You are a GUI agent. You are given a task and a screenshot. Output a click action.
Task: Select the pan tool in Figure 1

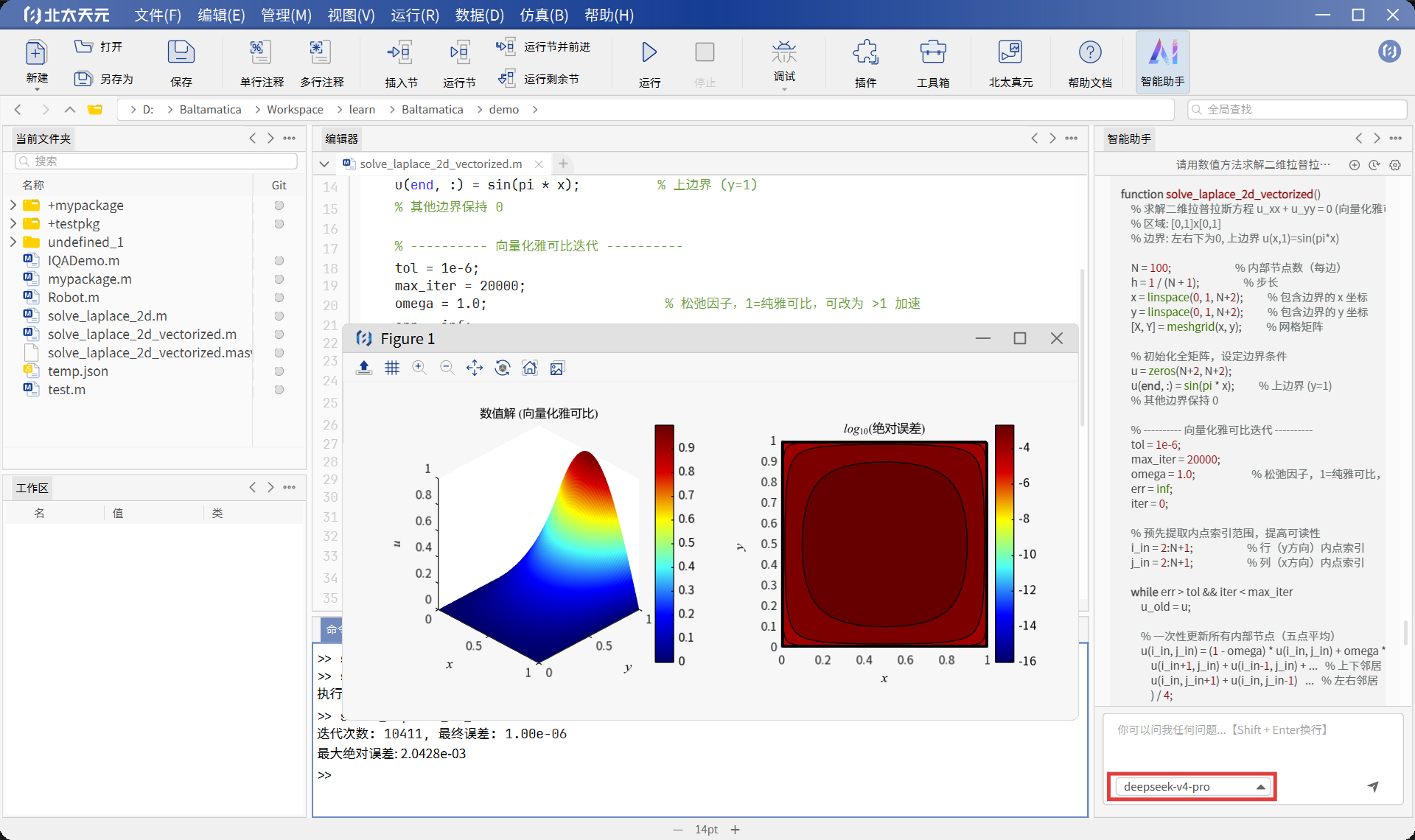point(475,368)
